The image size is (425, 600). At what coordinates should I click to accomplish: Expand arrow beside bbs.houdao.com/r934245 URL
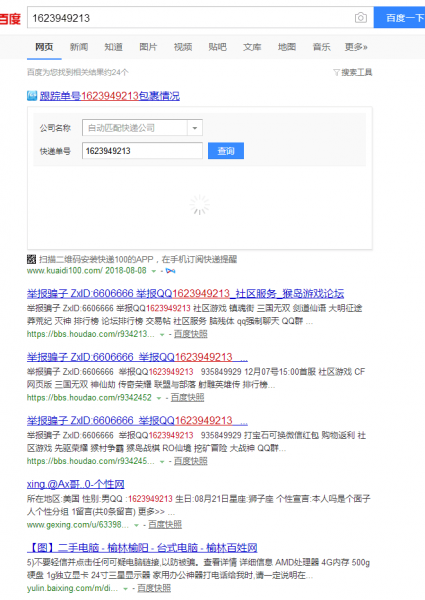tap(162, 462)
